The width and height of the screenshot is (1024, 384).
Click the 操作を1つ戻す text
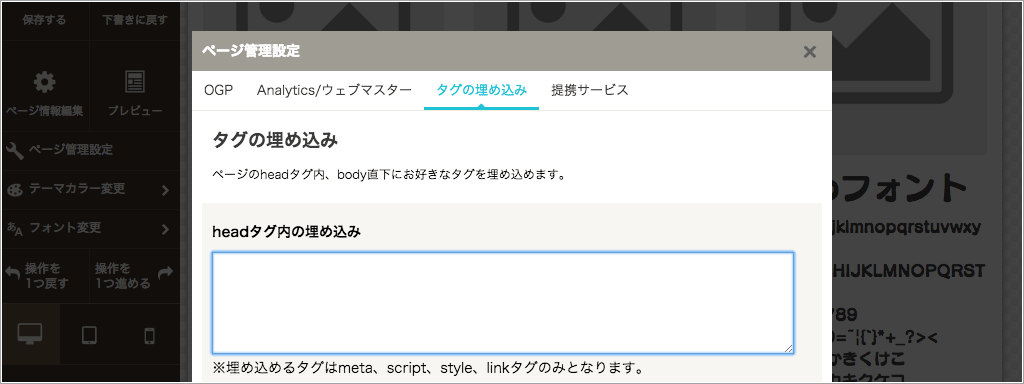click(x=46, y=276)
